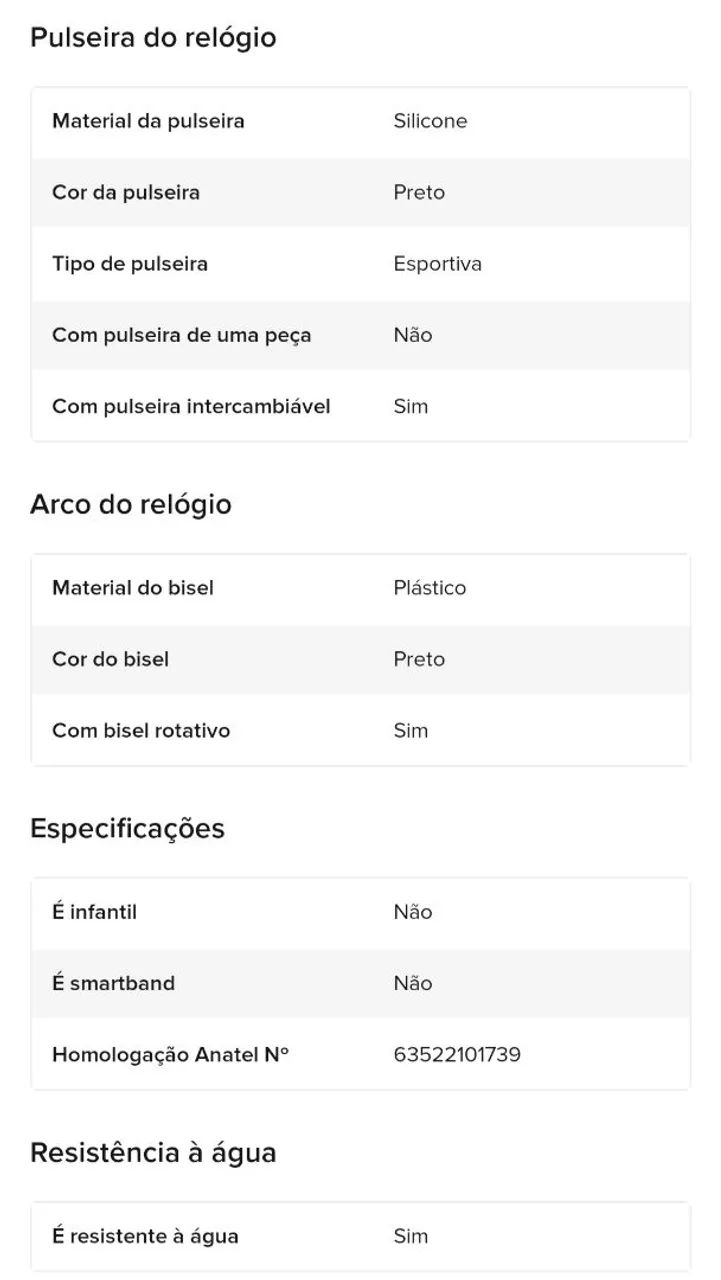Click the Pulseira do relógio heading
This screenshot has height=1280, width=721.
153,38
